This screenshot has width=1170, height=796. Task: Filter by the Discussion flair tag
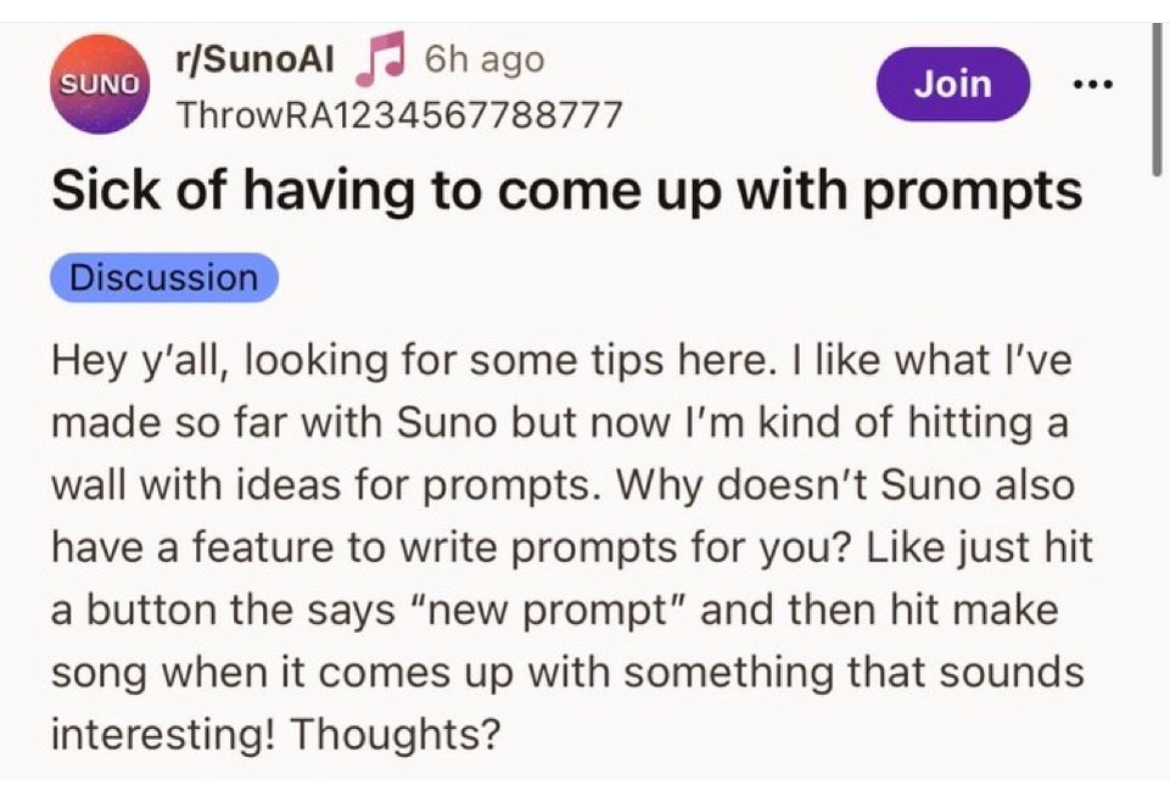coord(164,277)
